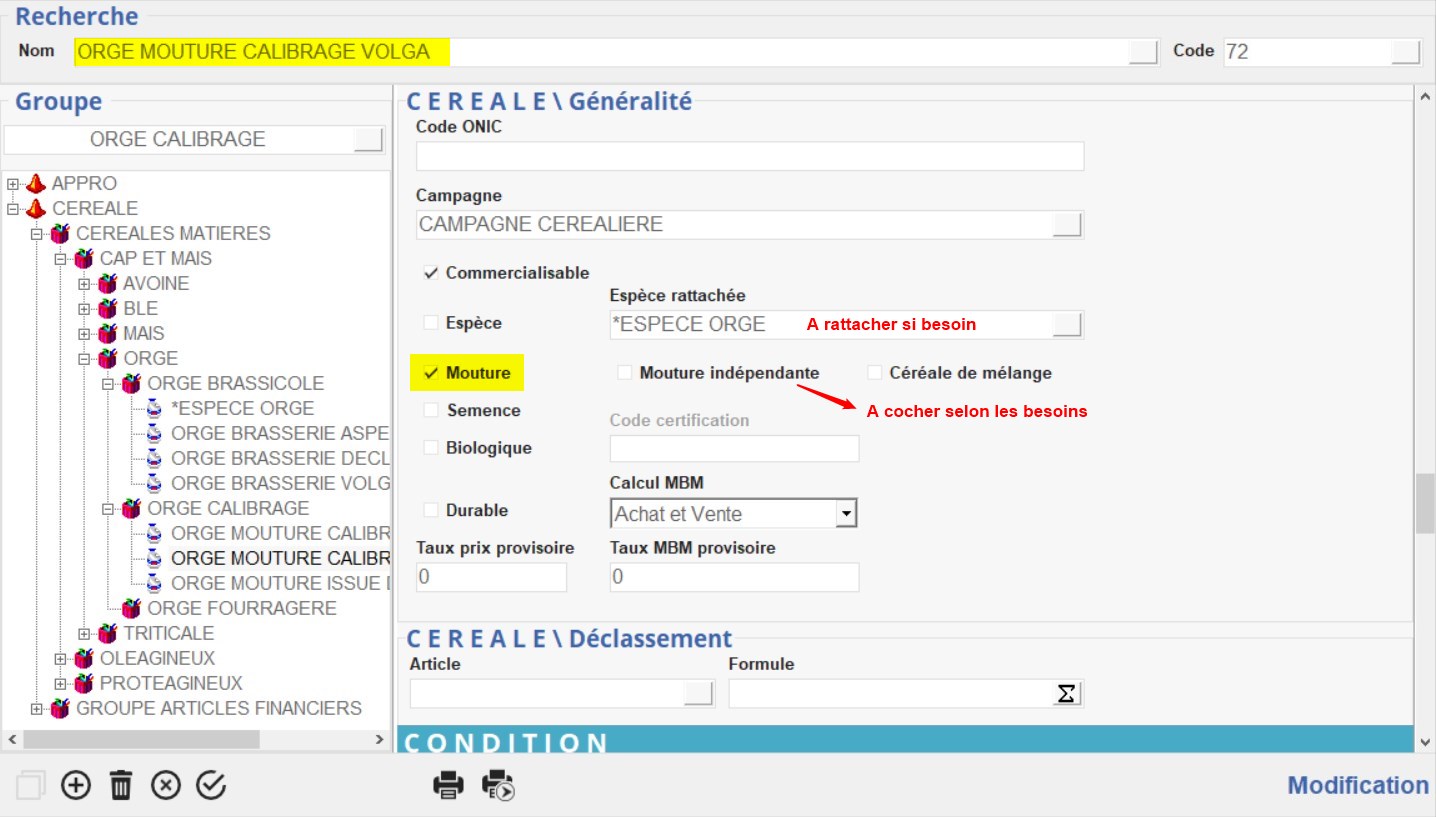
Task: Click the printer icon
Action: coord(448,786)
